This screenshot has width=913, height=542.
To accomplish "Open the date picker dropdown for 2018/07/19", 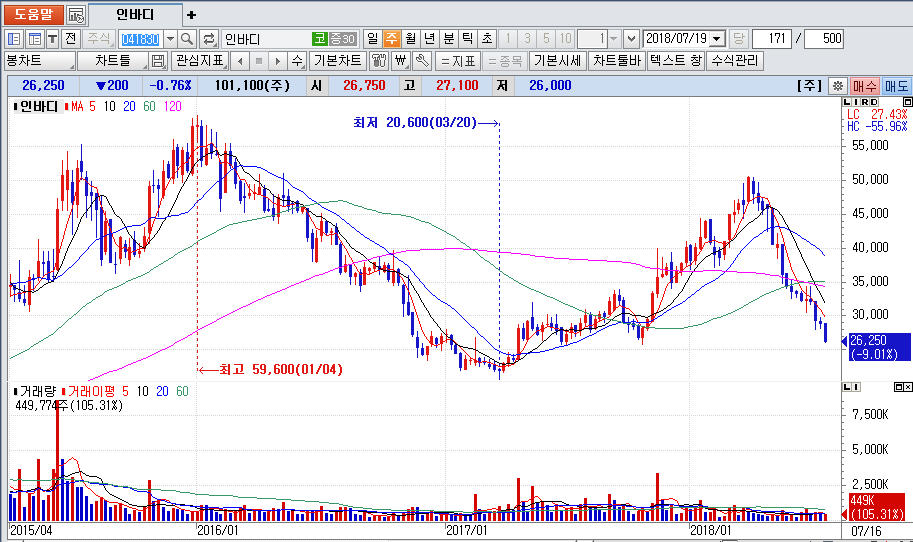I will [x=717, y=39].
